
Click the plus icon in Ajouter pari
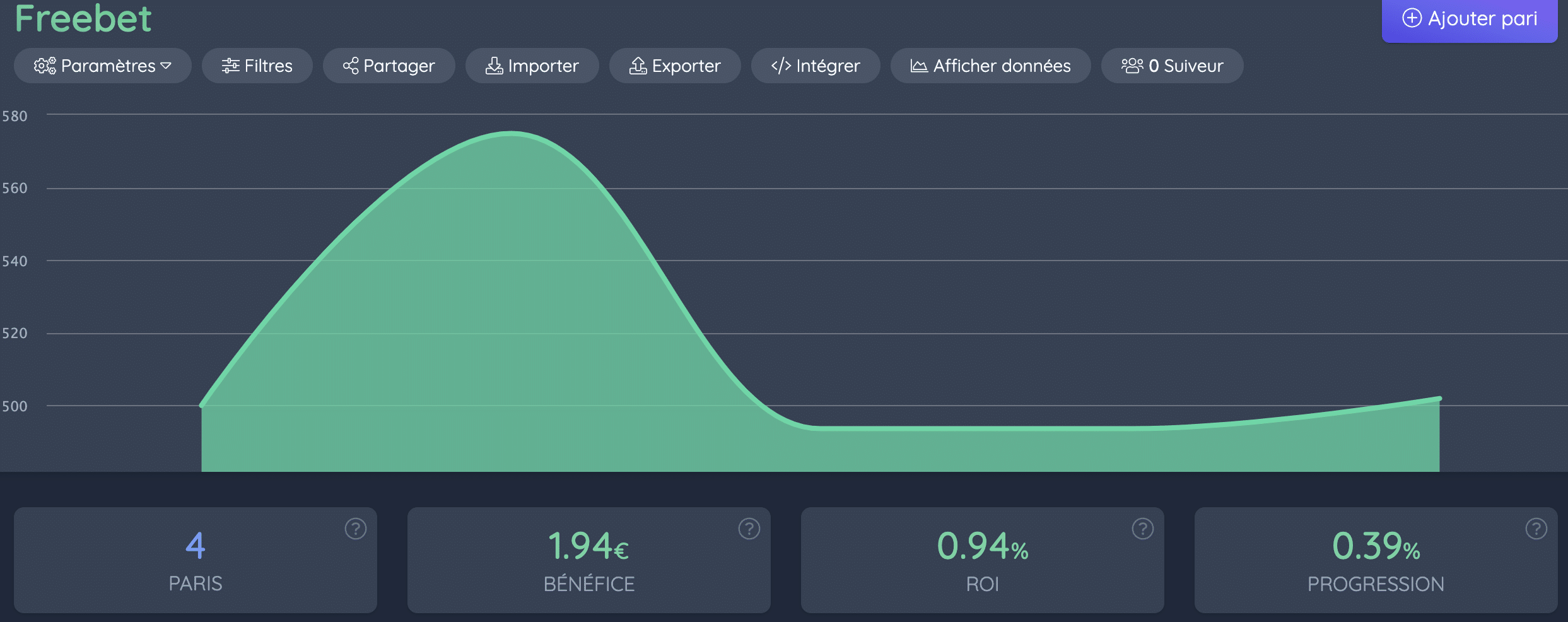click(1412, 18)
